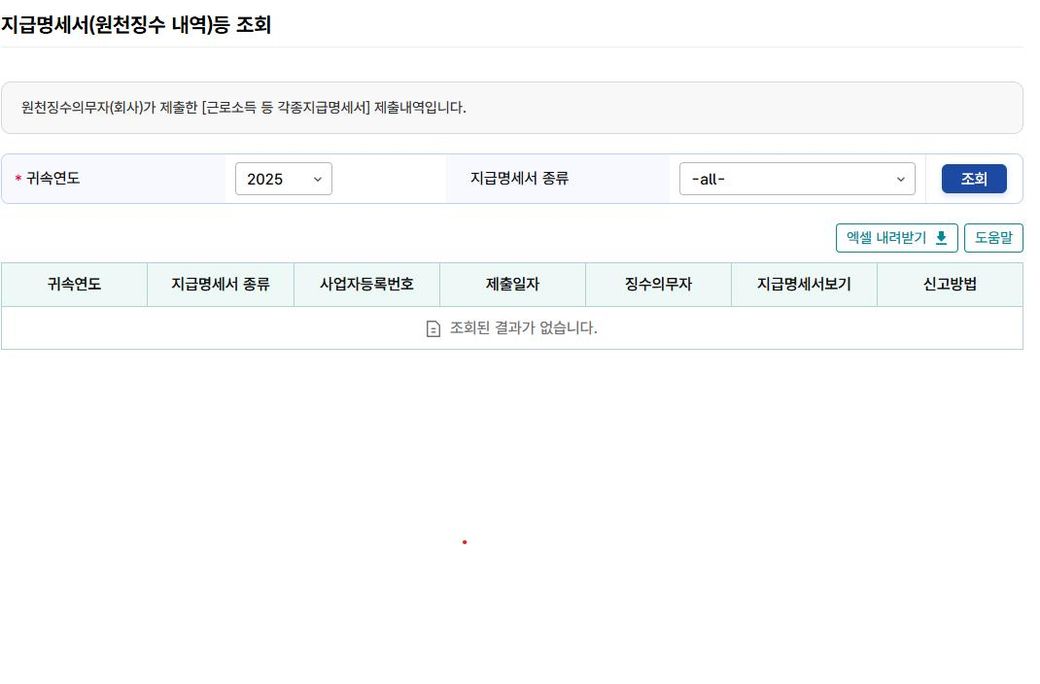Viewport: 1040px width, 684px height.
Task: Click the 지급명세서보기 column header
Action: [x=804, y=285]
